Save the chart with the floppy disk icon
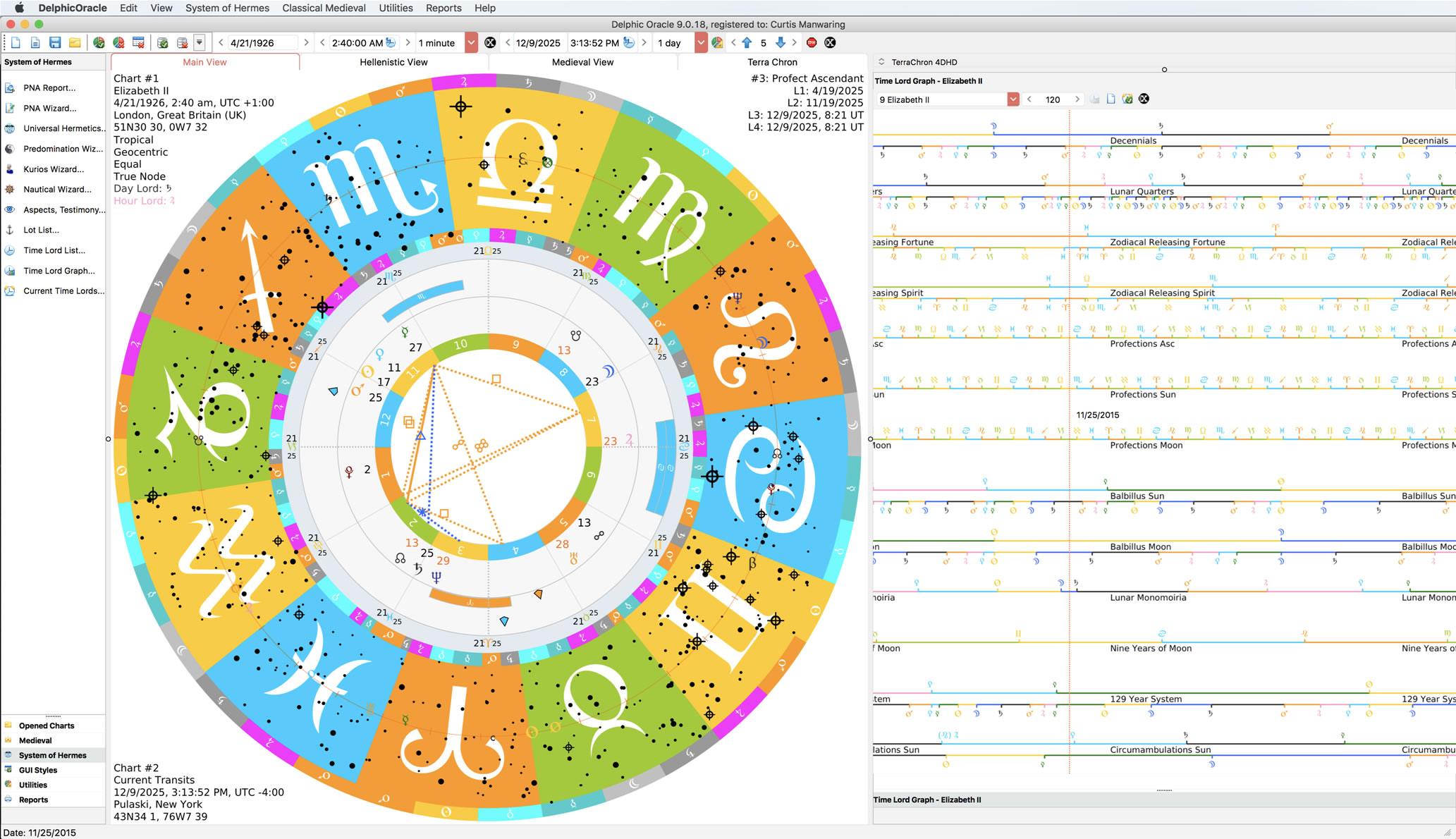Viewport: 1456px width, 839px height. click(55, 43)
